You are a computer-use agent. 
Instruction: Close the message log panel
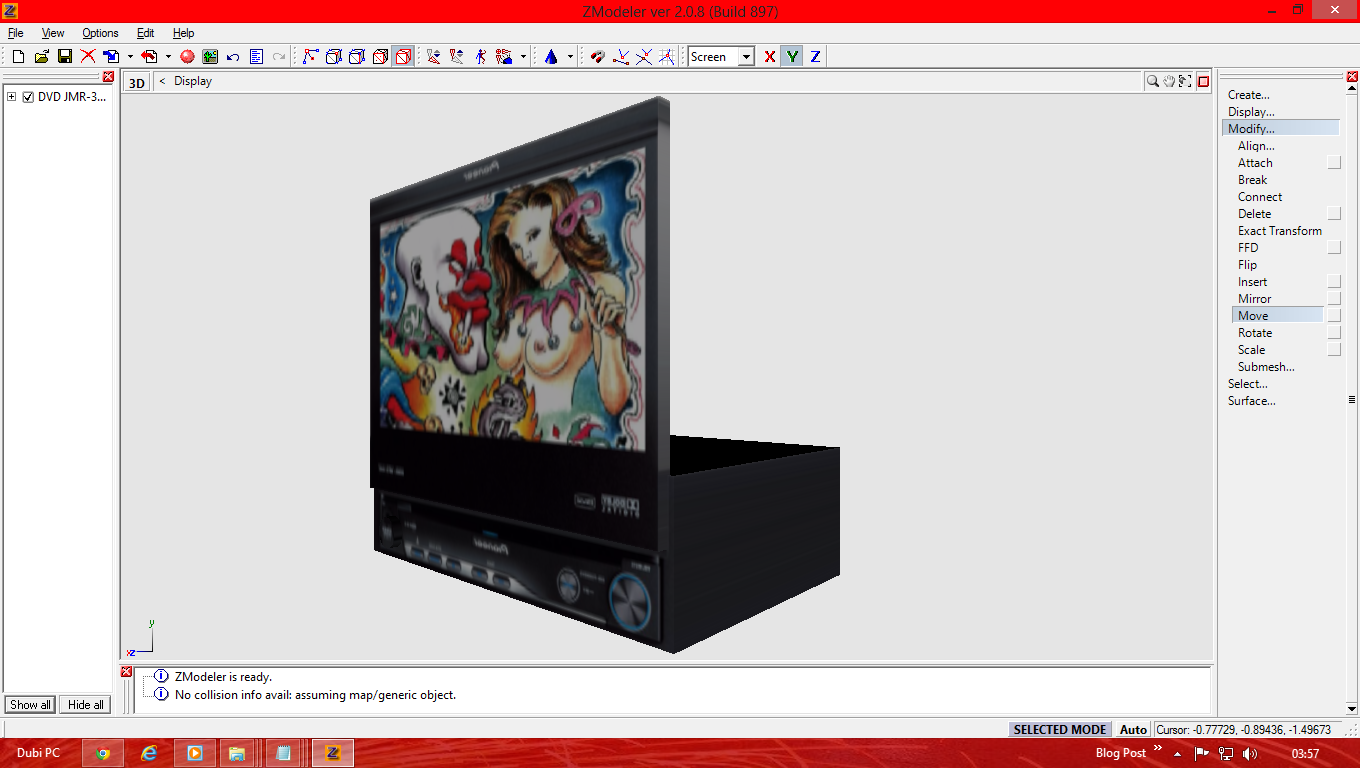(127, 671)
